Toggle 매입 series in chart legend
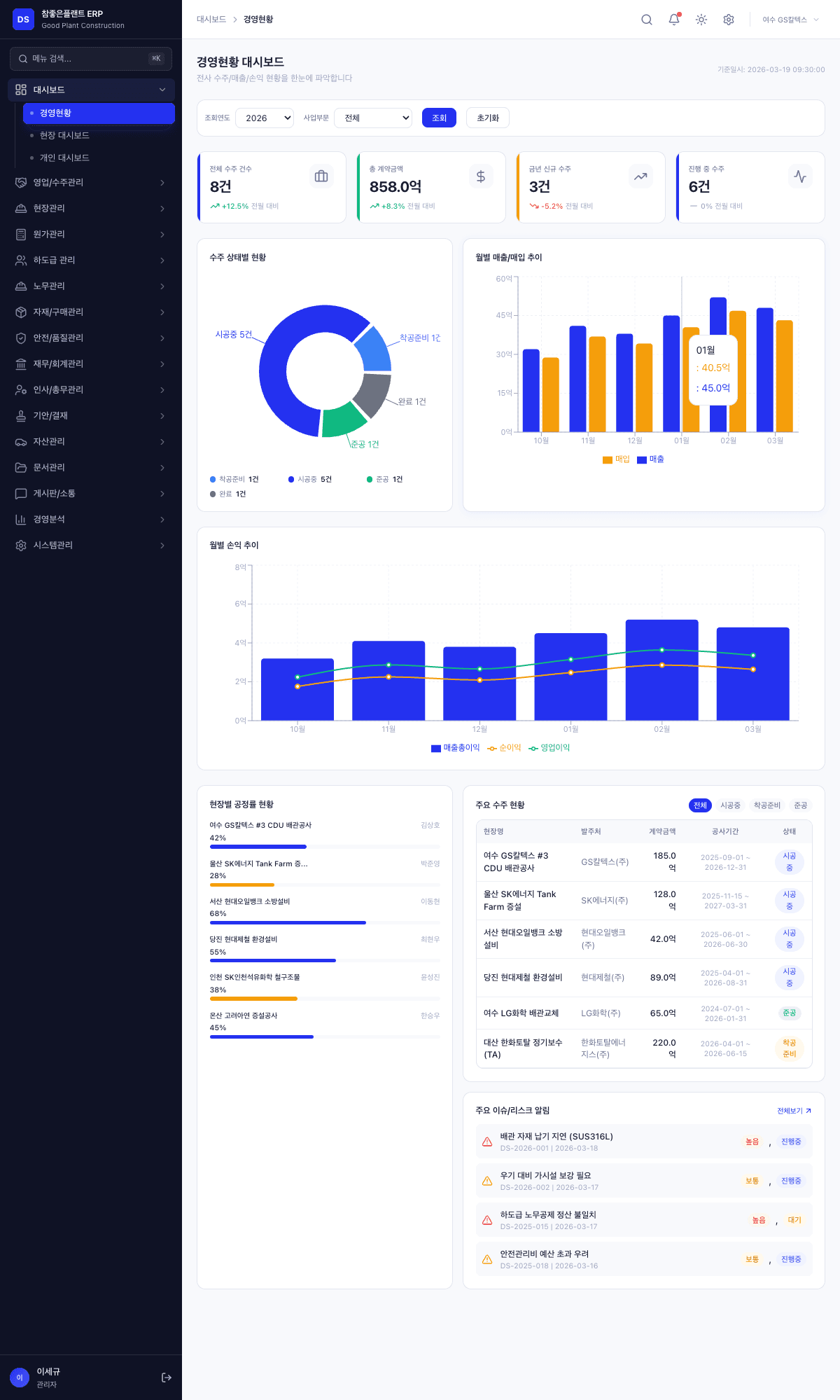Viewport: 840px width, 1400px height. coord(616,459)
